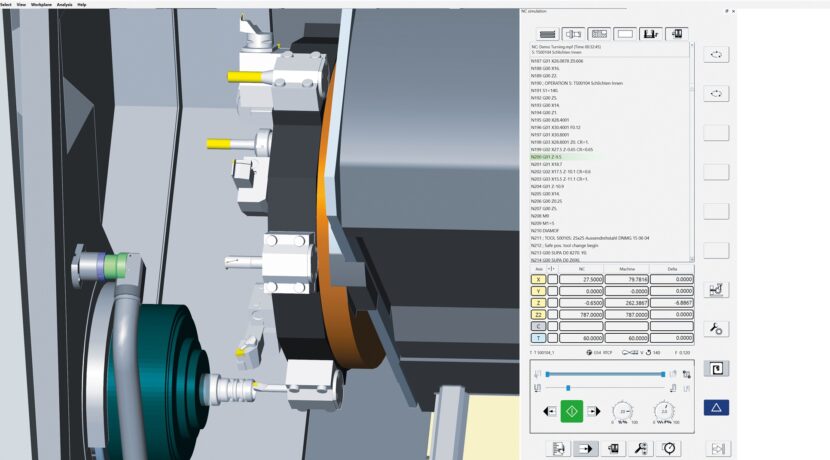Click the icon just right of the progress slider

pos(673,374)
